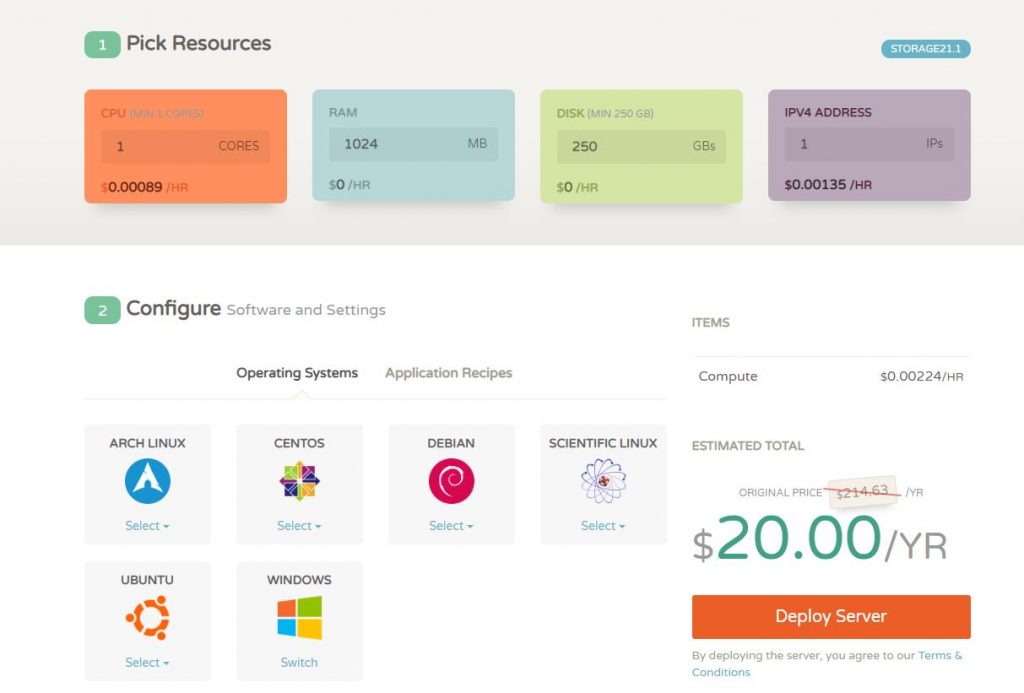Click the STORAGE21.1 promo badge
The image size is (1024, 693).
point(925,49)
